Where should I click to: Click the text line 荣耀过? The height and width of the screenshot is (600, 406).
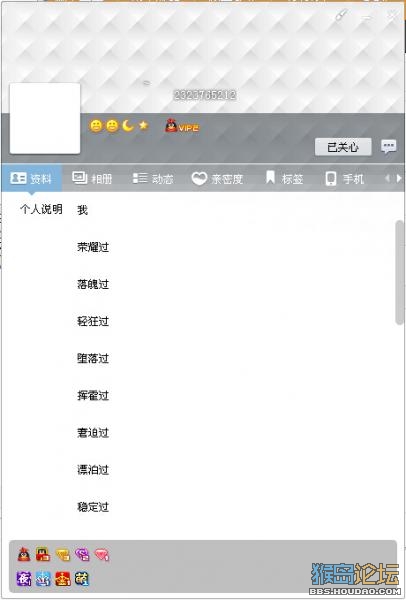[93, 247]
